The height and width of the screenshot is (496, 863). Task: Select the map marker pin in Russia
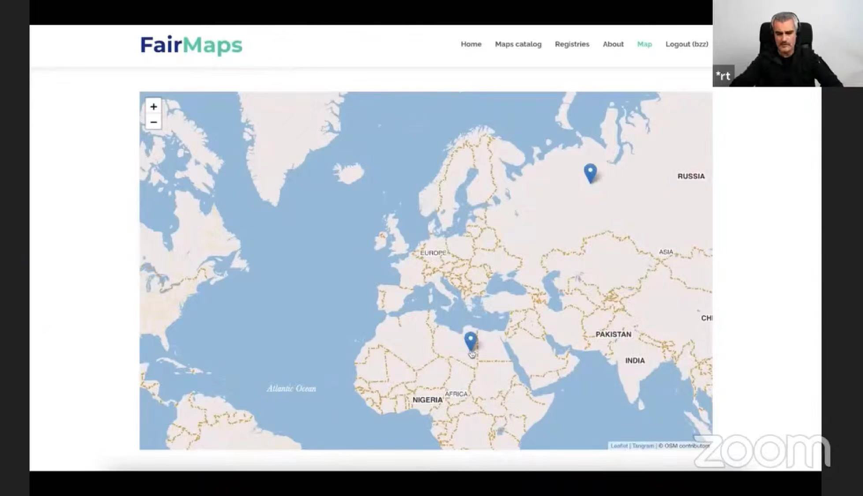(590, 173)
